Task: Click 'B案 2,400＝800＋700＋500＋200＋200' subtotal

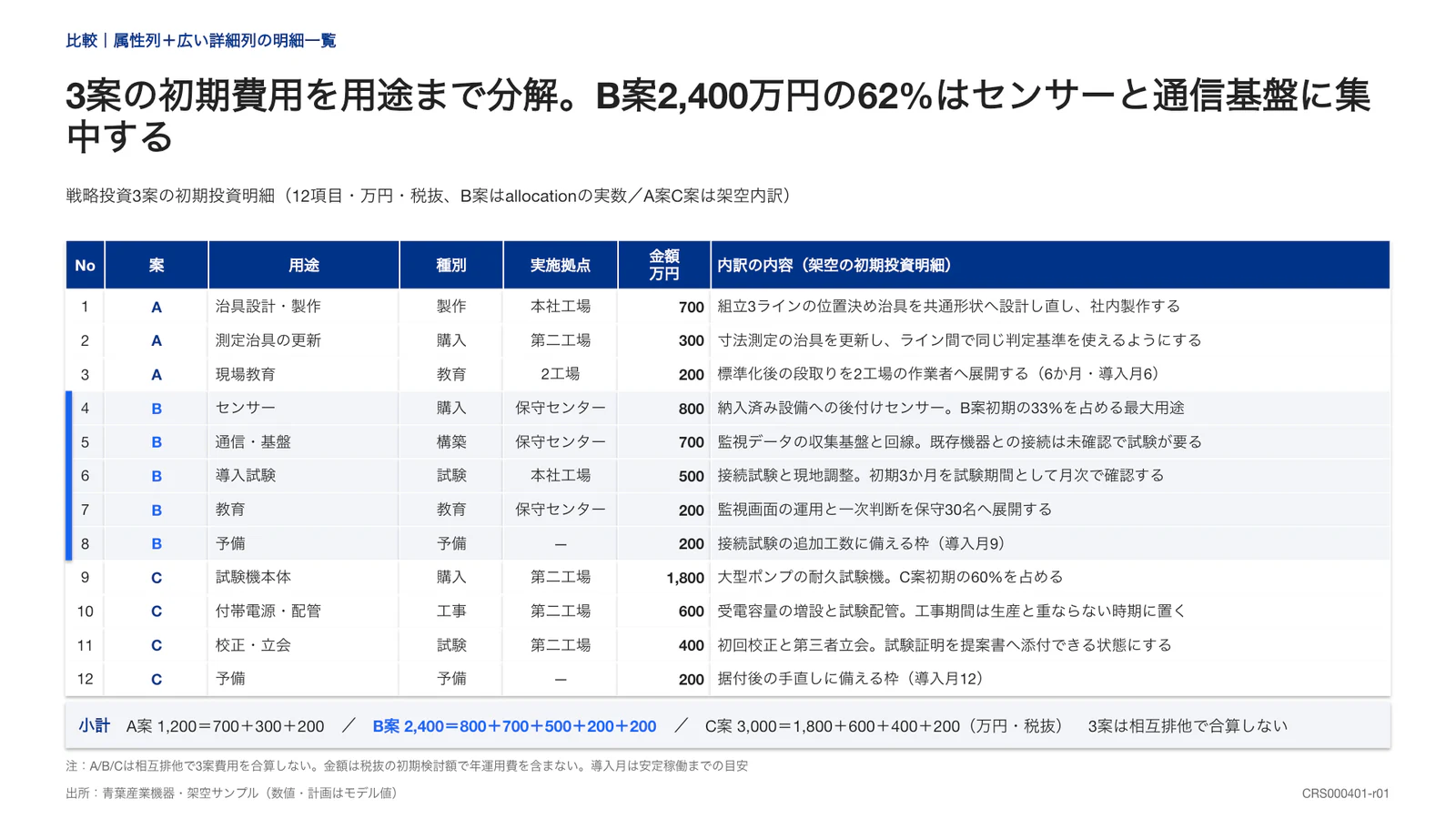Action: pyautogui.click(x=514, y=726)
